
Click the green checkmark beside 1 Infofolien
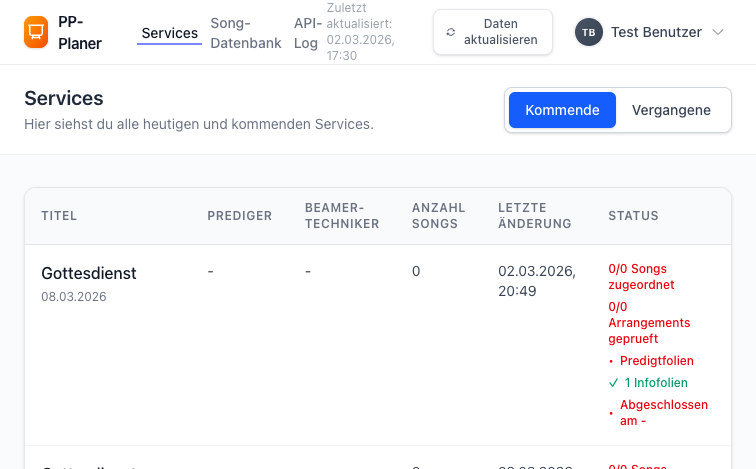click(613, 382)
